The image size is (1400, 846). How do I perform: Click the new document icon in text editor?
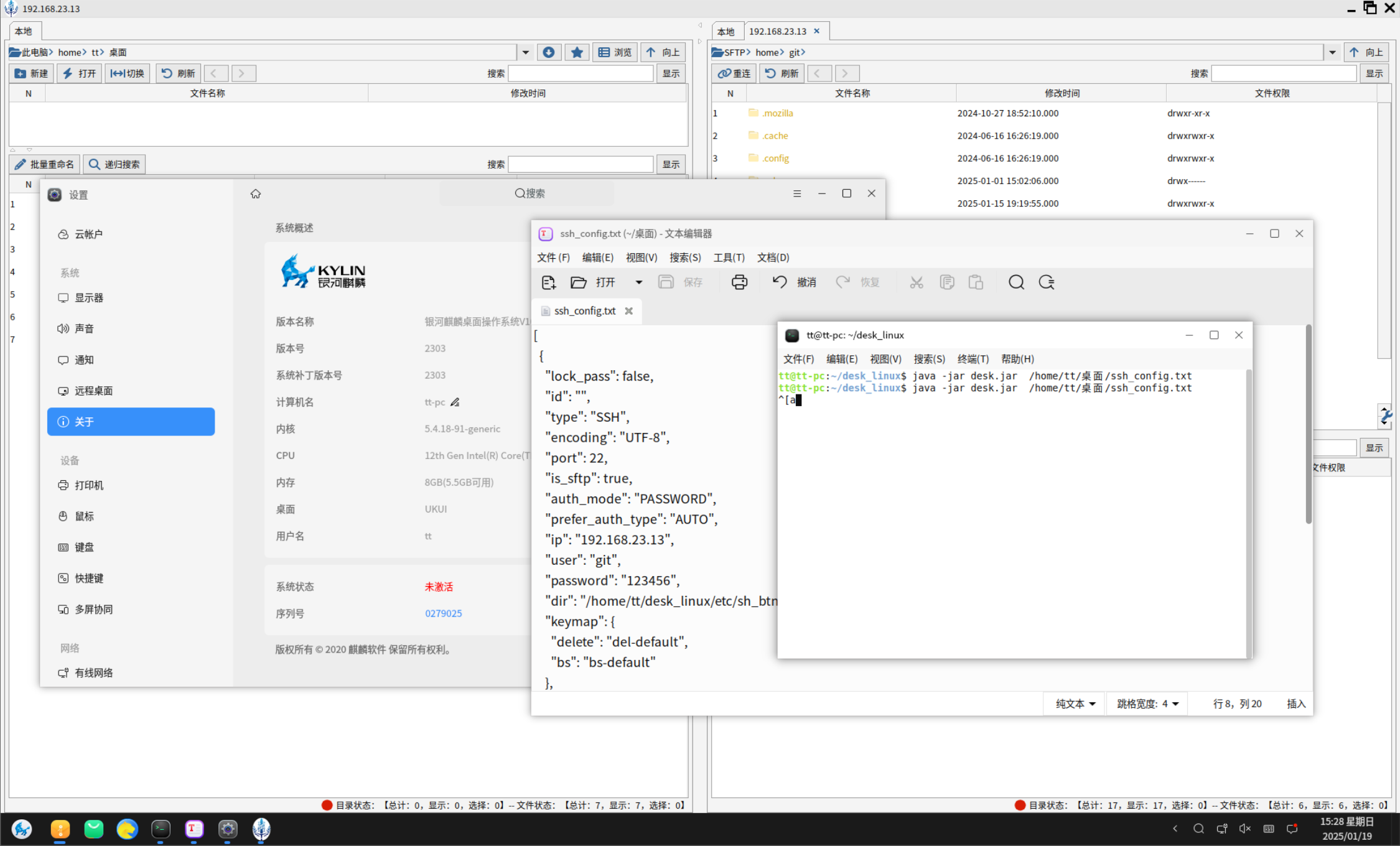548,282
